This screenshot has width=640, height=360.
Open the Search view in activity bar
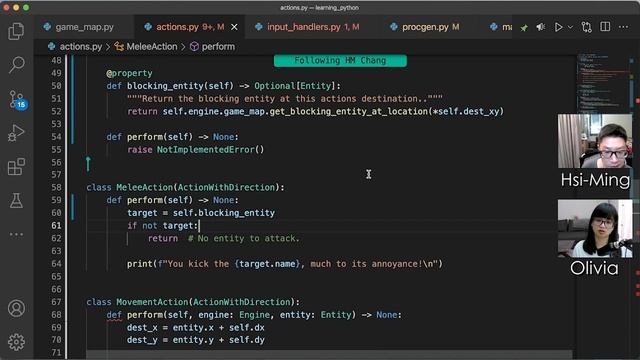click(16, 64)
